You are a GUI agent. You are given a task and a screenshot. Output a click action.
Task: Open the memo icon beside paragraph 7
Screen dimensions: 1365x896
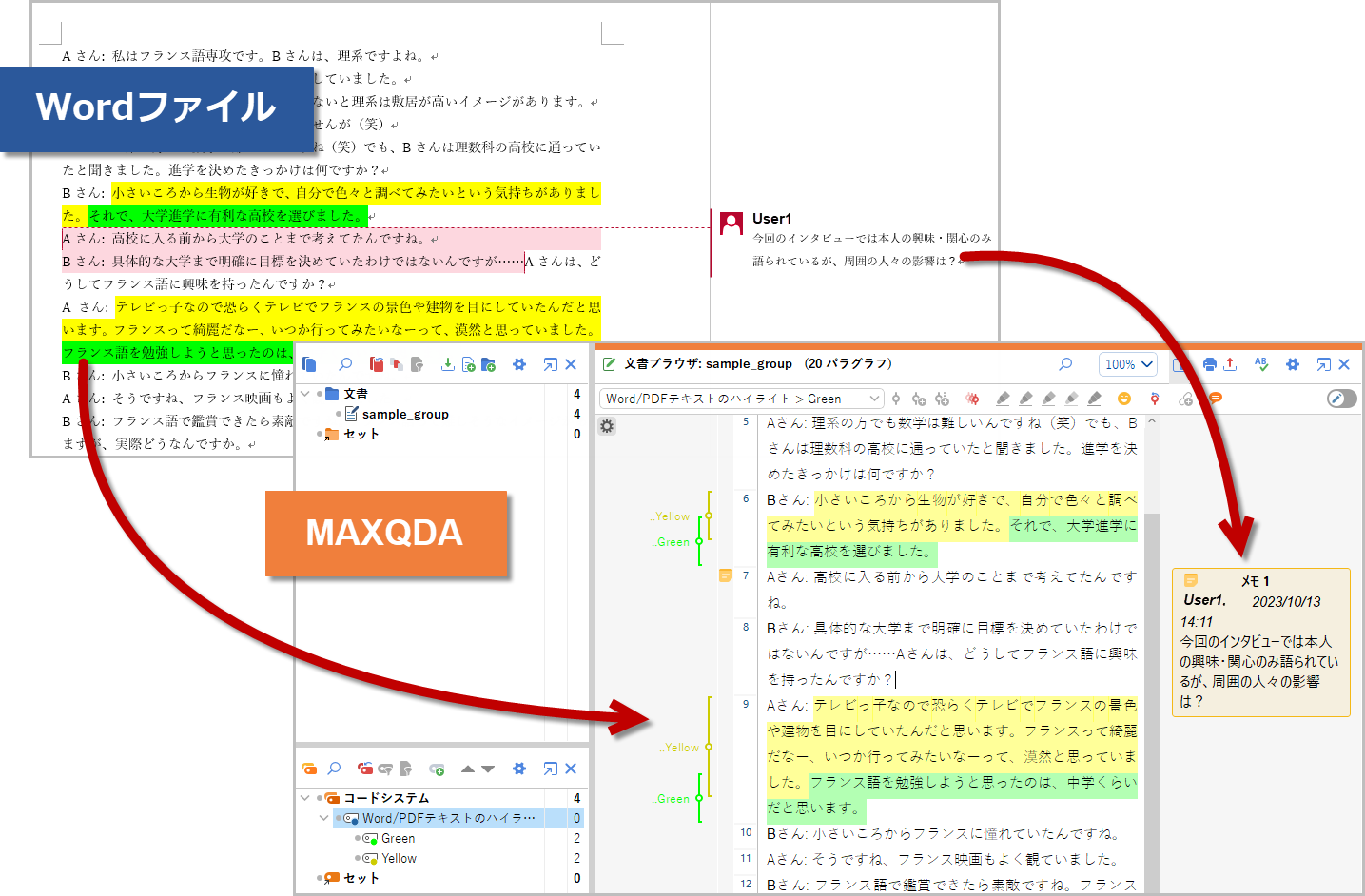(x=725, y=575)
